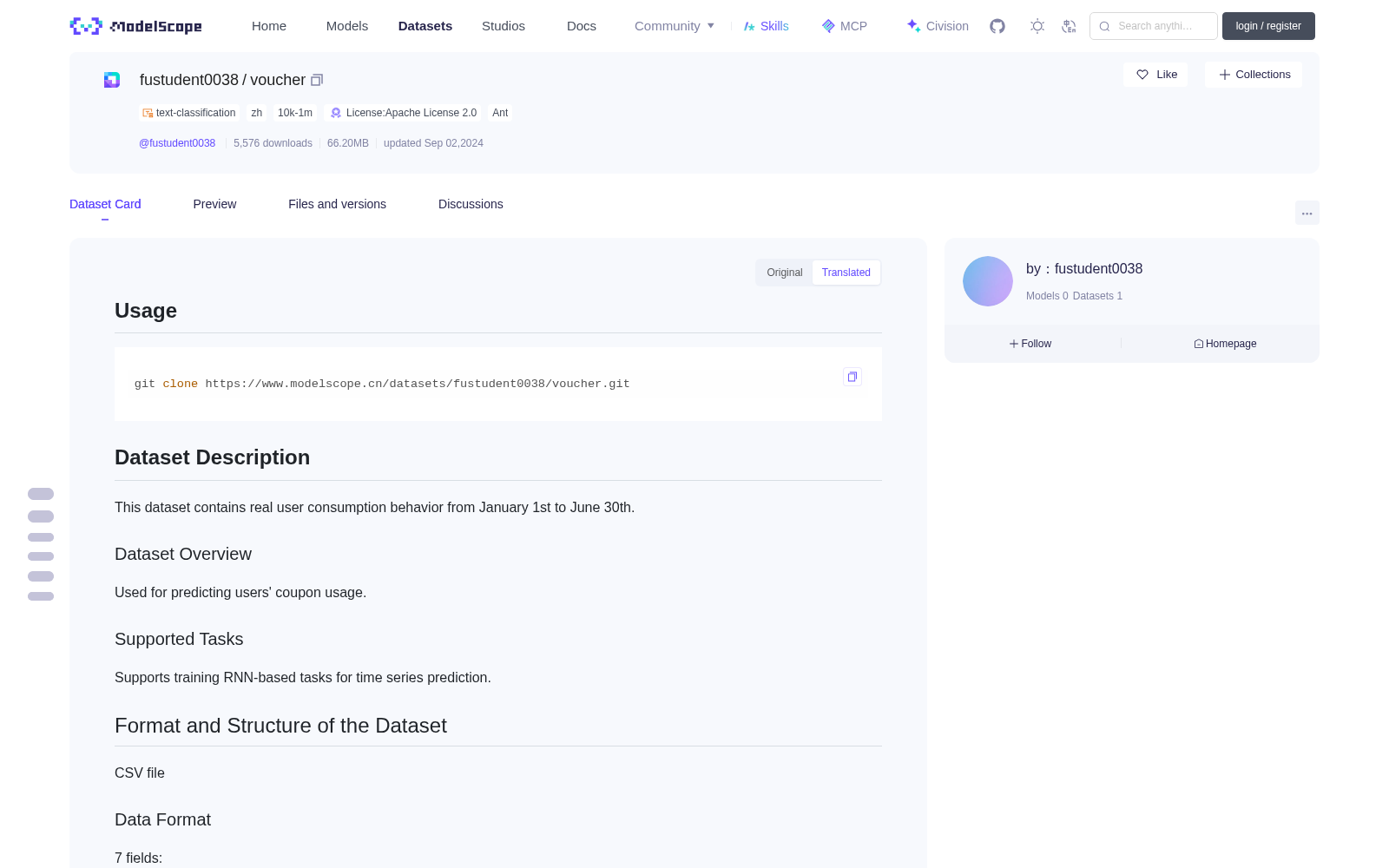Show the Original text version

pyautogui.click(x=785, y=273)
